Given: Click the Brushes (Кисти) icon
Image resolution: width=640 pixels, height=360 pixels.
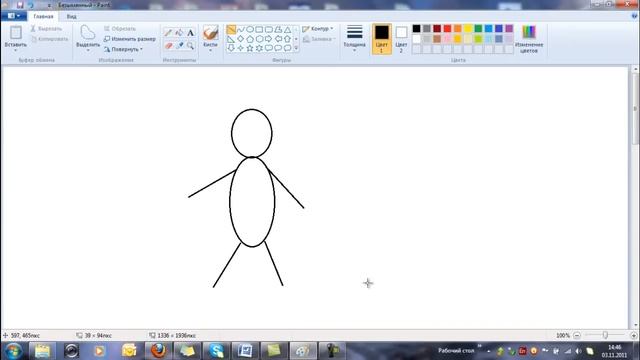Looking at the screenshot, I should click(210, 33).
